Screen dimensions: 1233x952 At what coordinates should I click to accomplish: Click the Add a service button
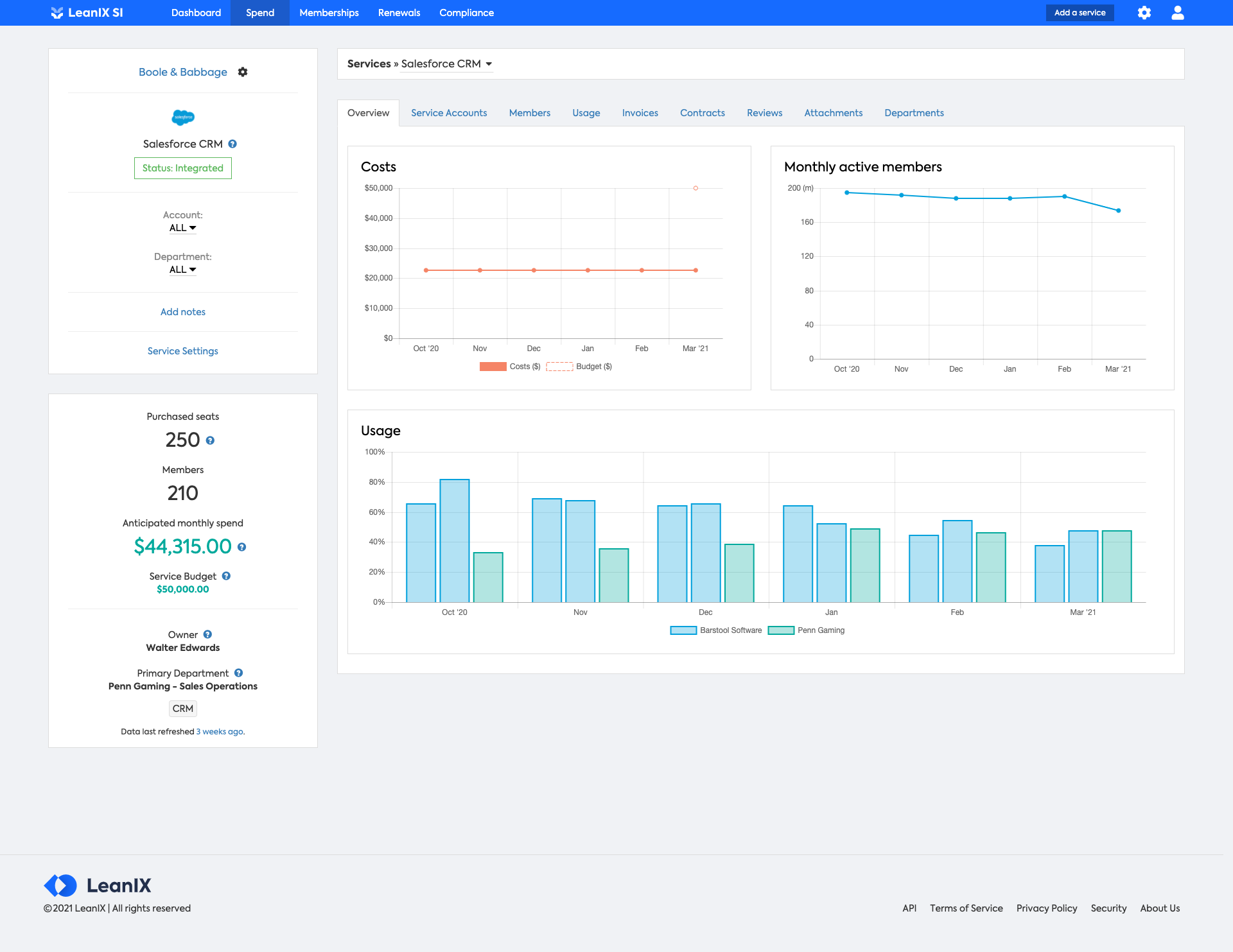point(1080,12)
